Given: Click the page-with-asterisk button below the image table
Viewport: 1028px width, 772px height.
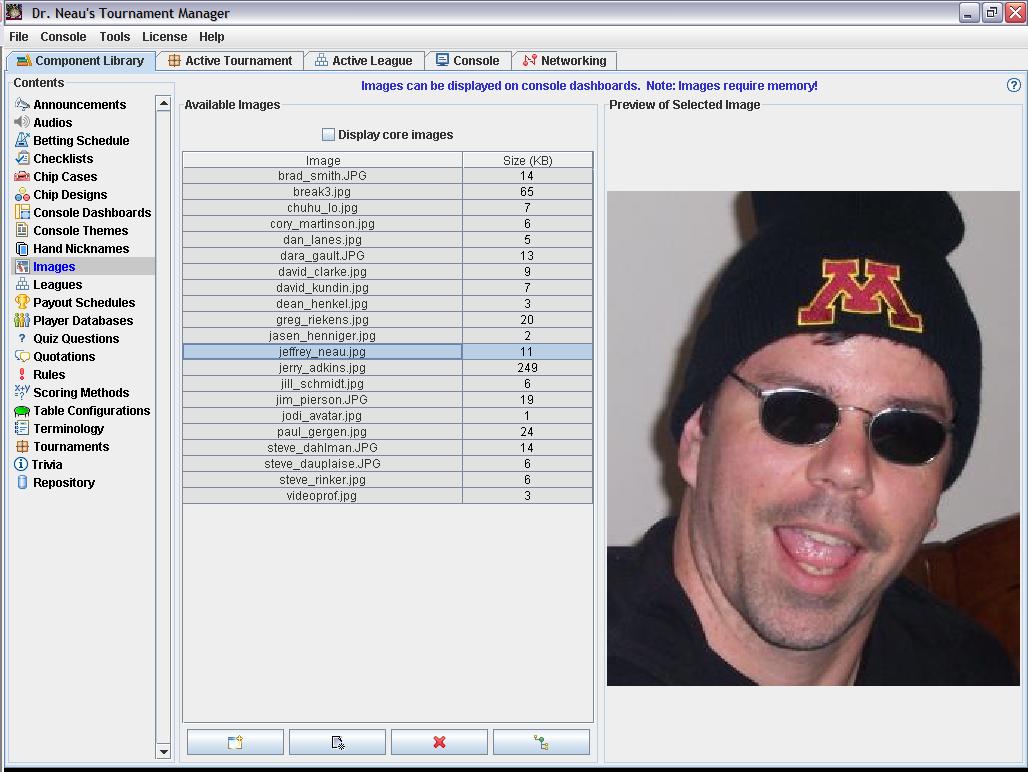Looking at the screenshot, I should pyautogui.click(x=338, y=742).
